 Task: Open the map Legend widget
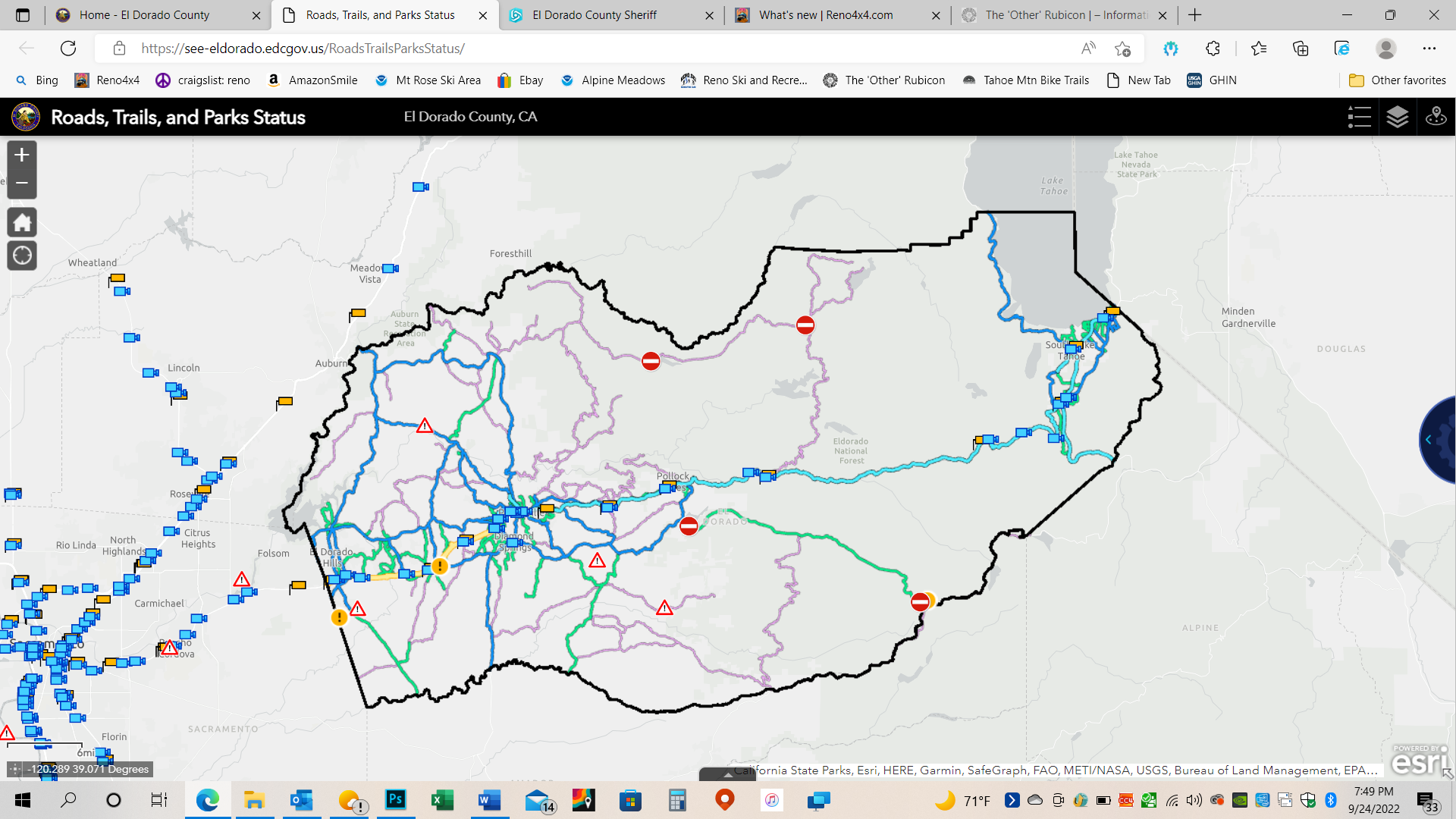[1359, 117]
